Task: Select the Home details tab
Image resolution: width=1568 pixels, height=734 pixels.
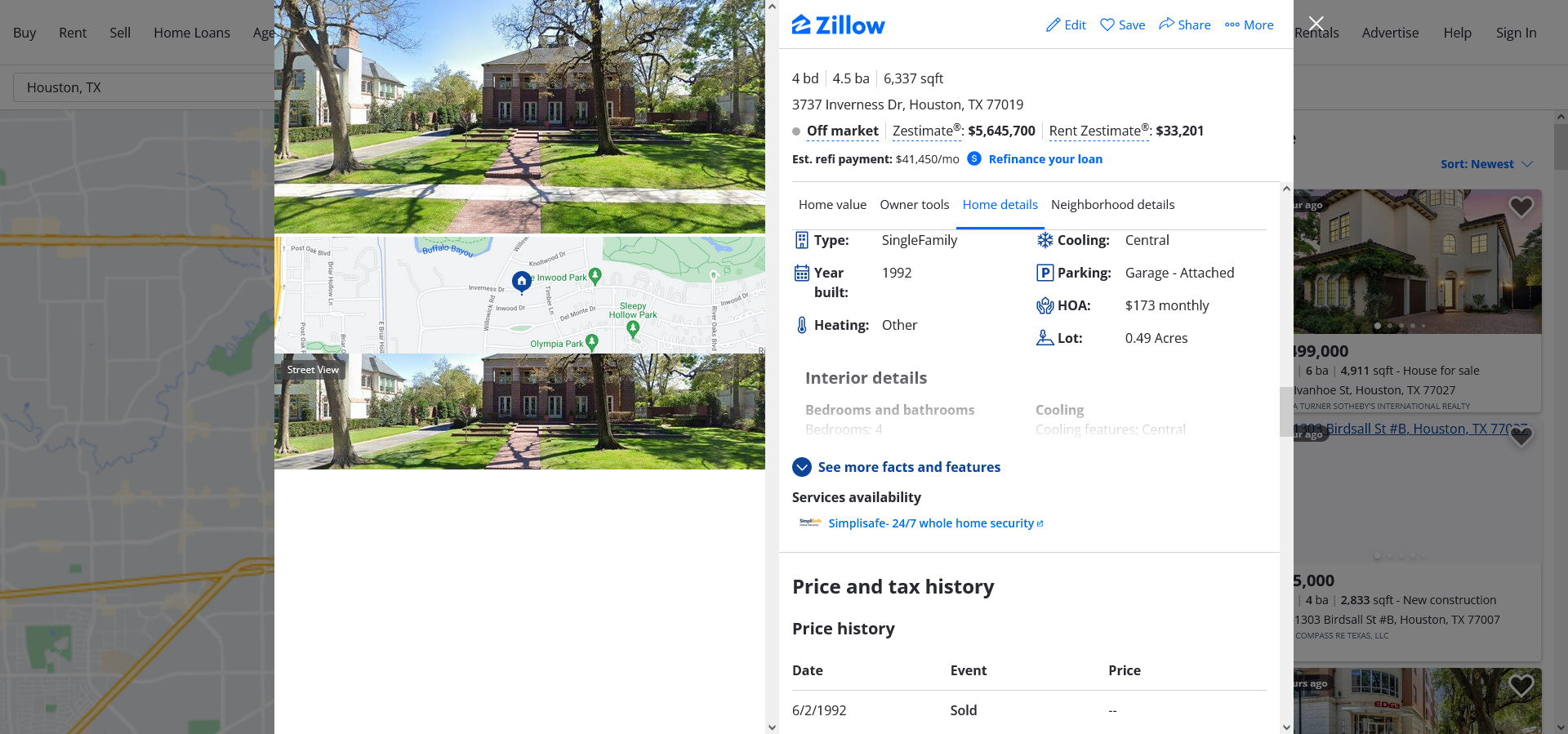Action: [x=1000, y=205]
